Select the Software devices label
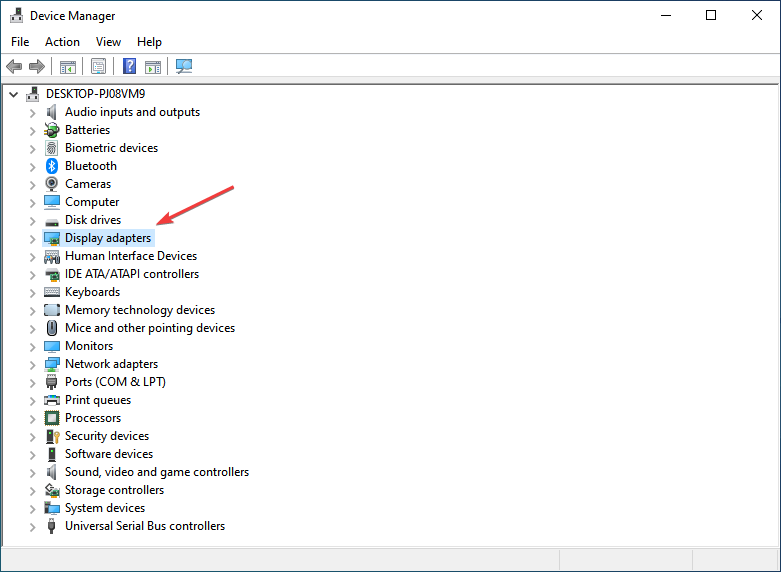 point(109,454)
